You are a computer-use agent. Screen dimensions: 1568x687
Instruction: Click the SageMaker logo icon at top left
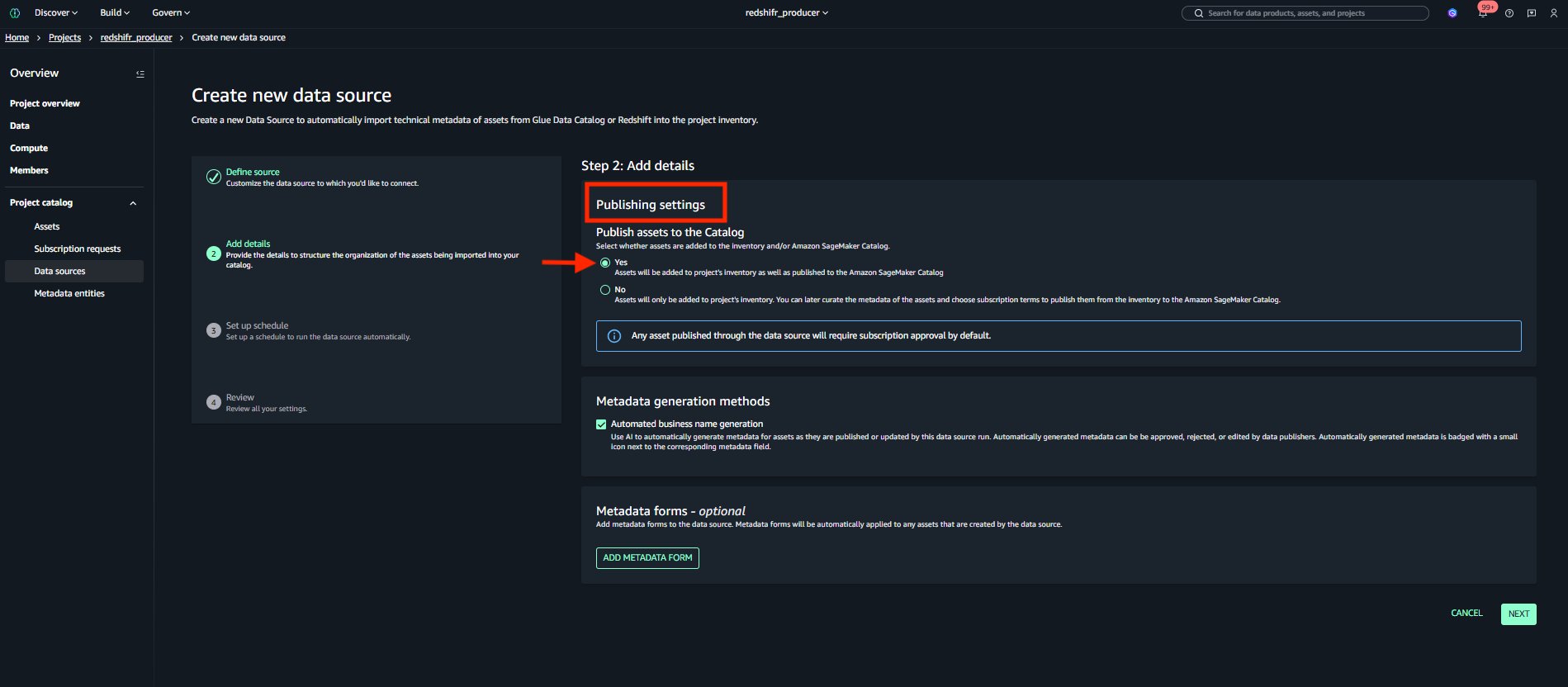click(x=14, y=13)
